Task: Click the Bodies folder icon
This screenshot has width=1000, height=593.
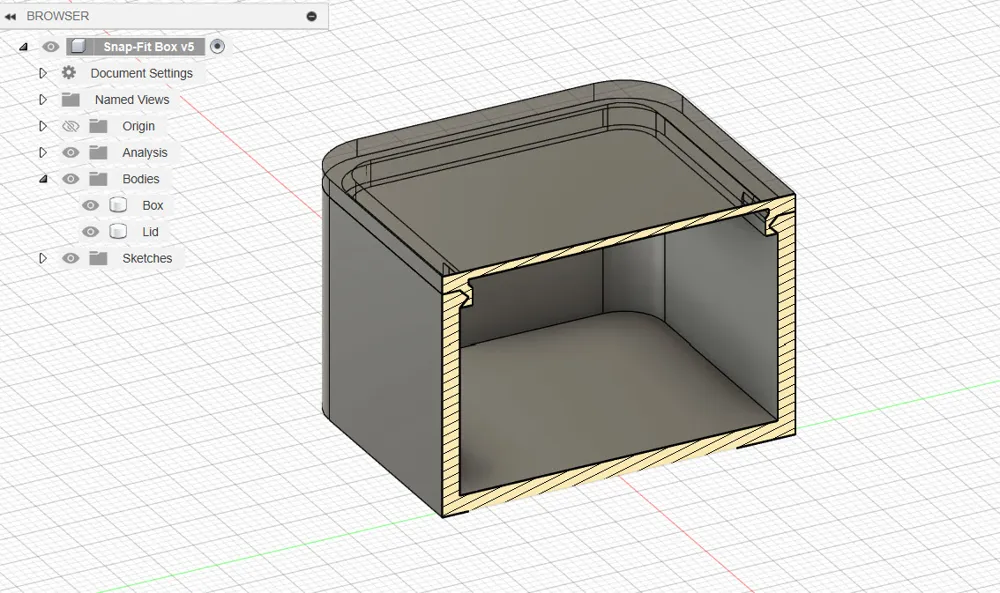Action: [98, 178]
